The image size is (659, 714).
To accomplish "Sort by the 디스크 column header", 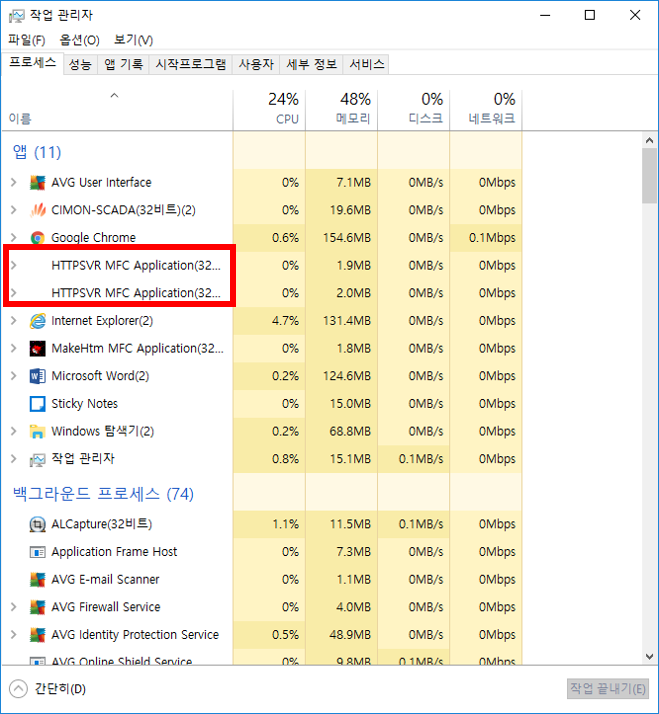I will pyautogui.click(x=414, y=110).
